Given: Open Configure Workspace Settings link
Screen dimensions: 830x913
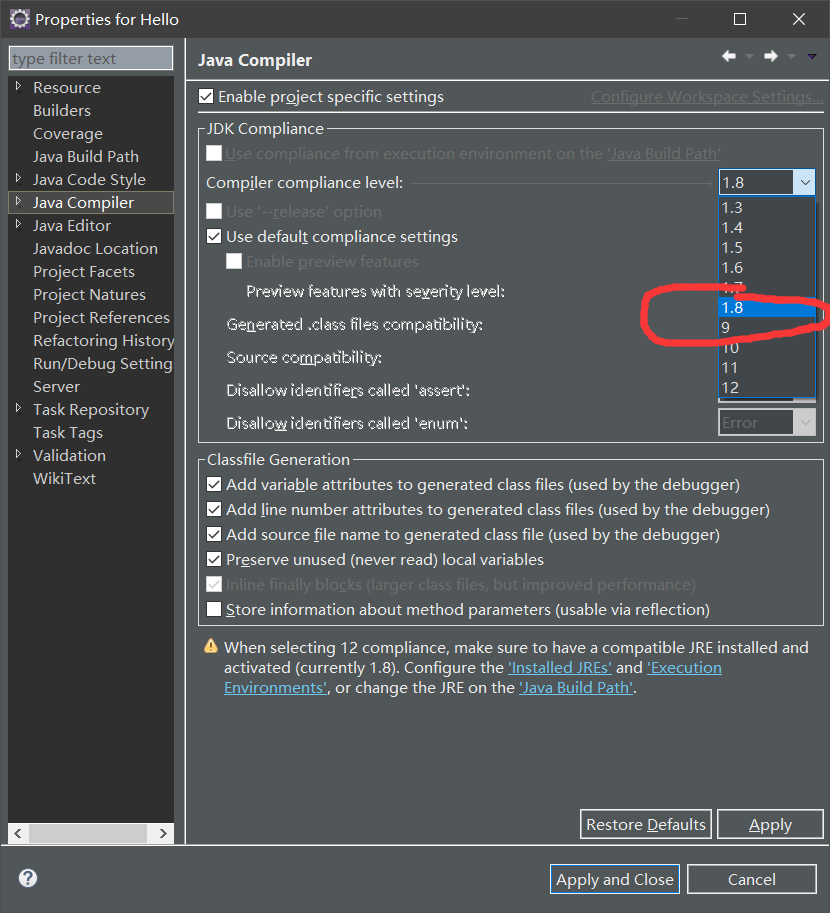Looking at the screenshot, I should coord(707,97).
